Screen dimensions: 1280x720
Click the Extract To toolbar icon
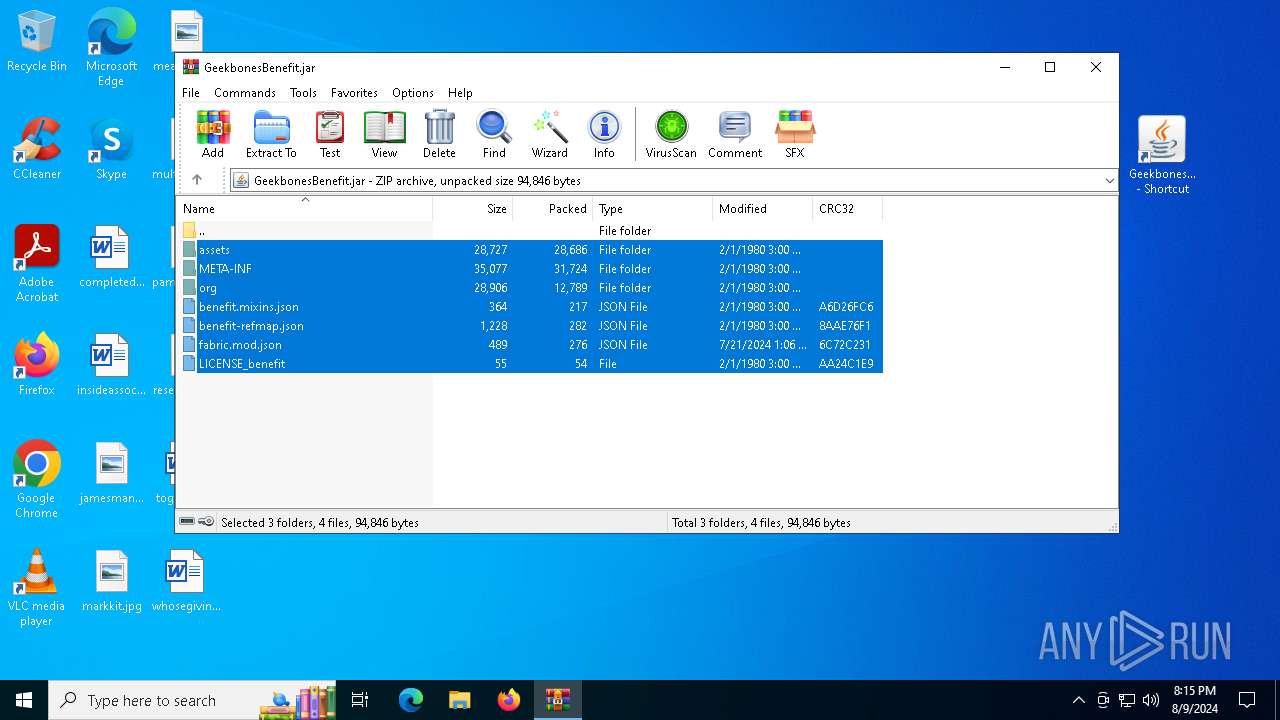[271, 134]
